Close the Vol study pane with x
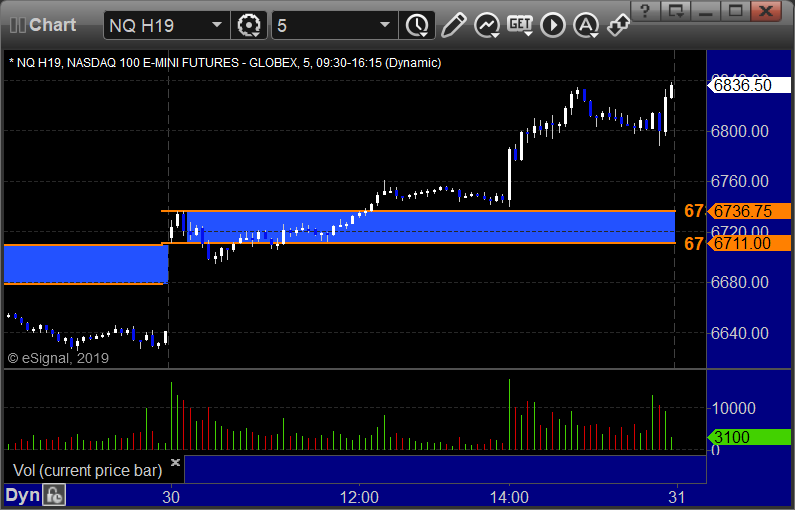This screenshot has width=795, height=510. 175,462
